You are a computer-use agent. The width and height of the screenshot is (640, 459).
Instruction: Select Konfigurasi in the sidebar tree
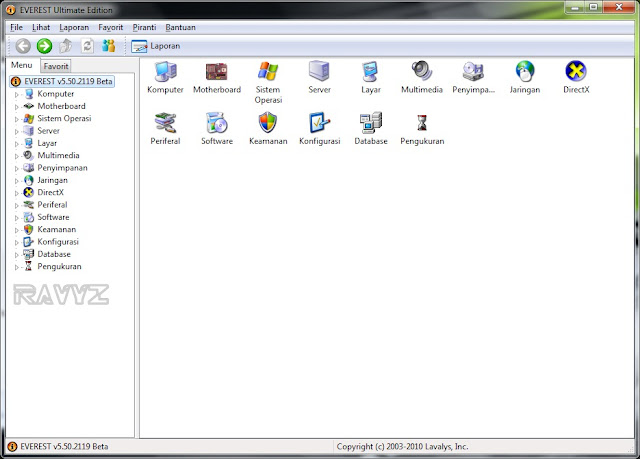pyautogui.click(x=58, y=242)
